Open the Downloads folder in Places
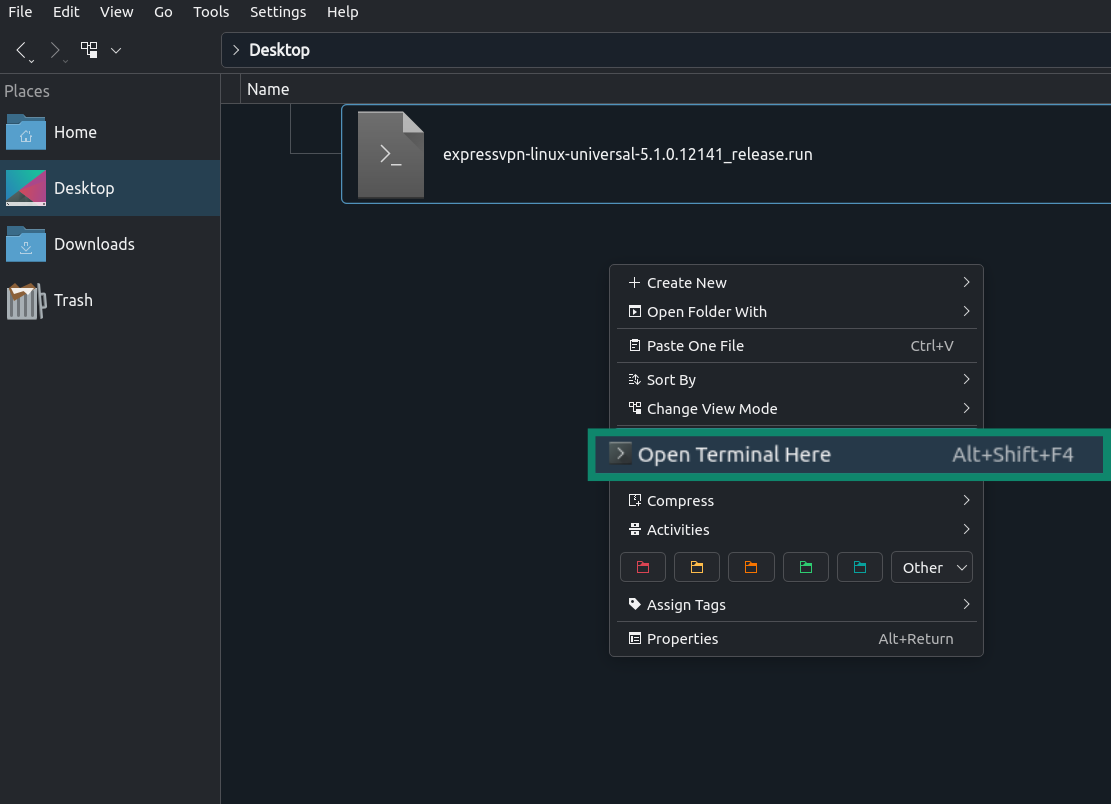 tap(93, 244)
